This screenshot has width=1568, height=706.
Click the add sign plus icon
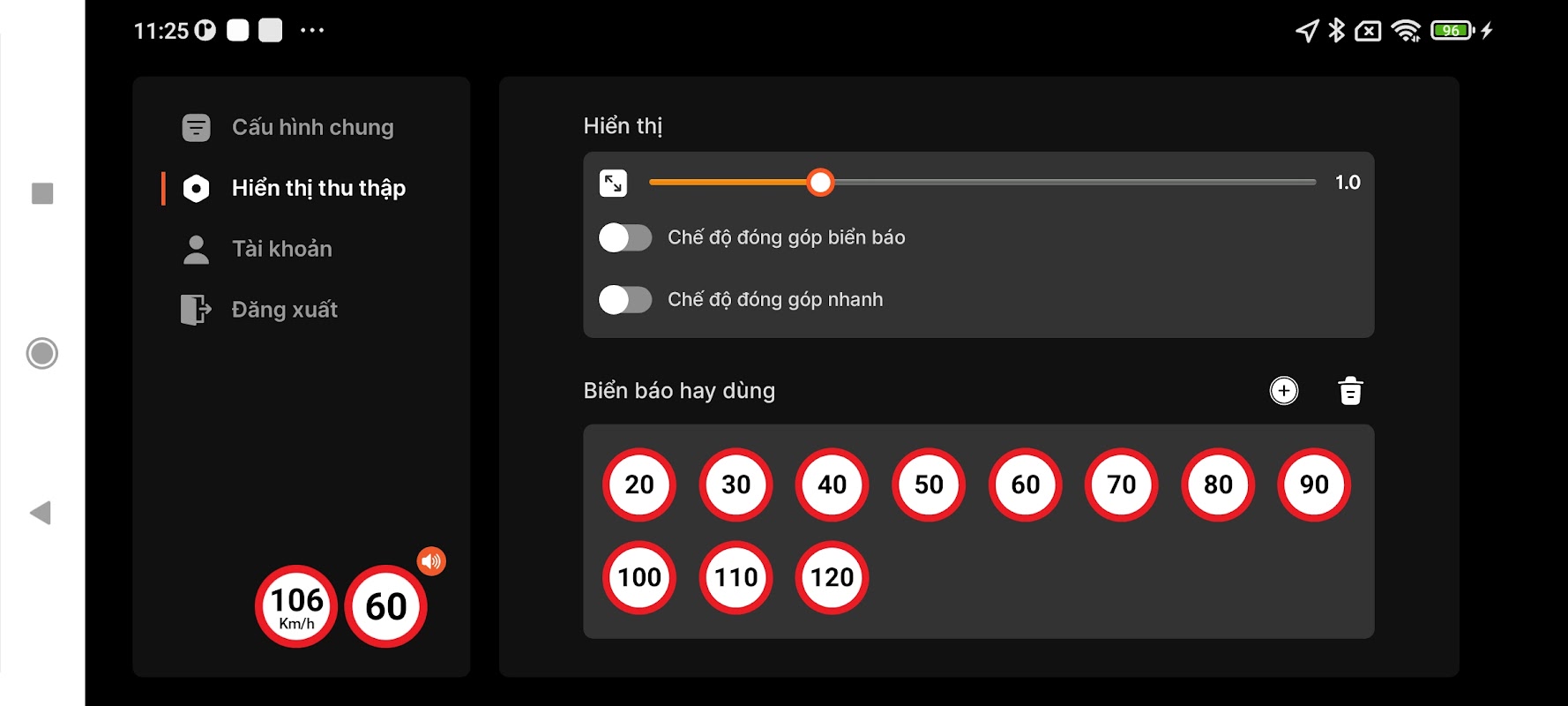(1283, 391)
